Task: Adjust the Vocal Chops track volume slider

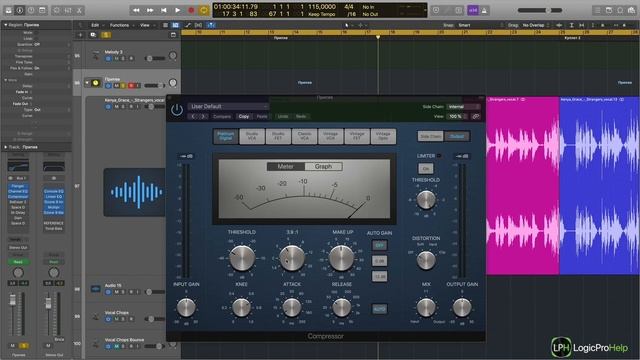Action: point(155,319)
